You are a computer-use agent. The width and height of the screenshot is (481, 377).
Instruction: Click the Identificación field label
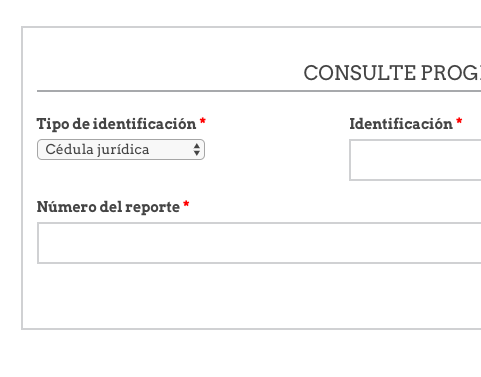pyautogui.click(x=401, y=124)
